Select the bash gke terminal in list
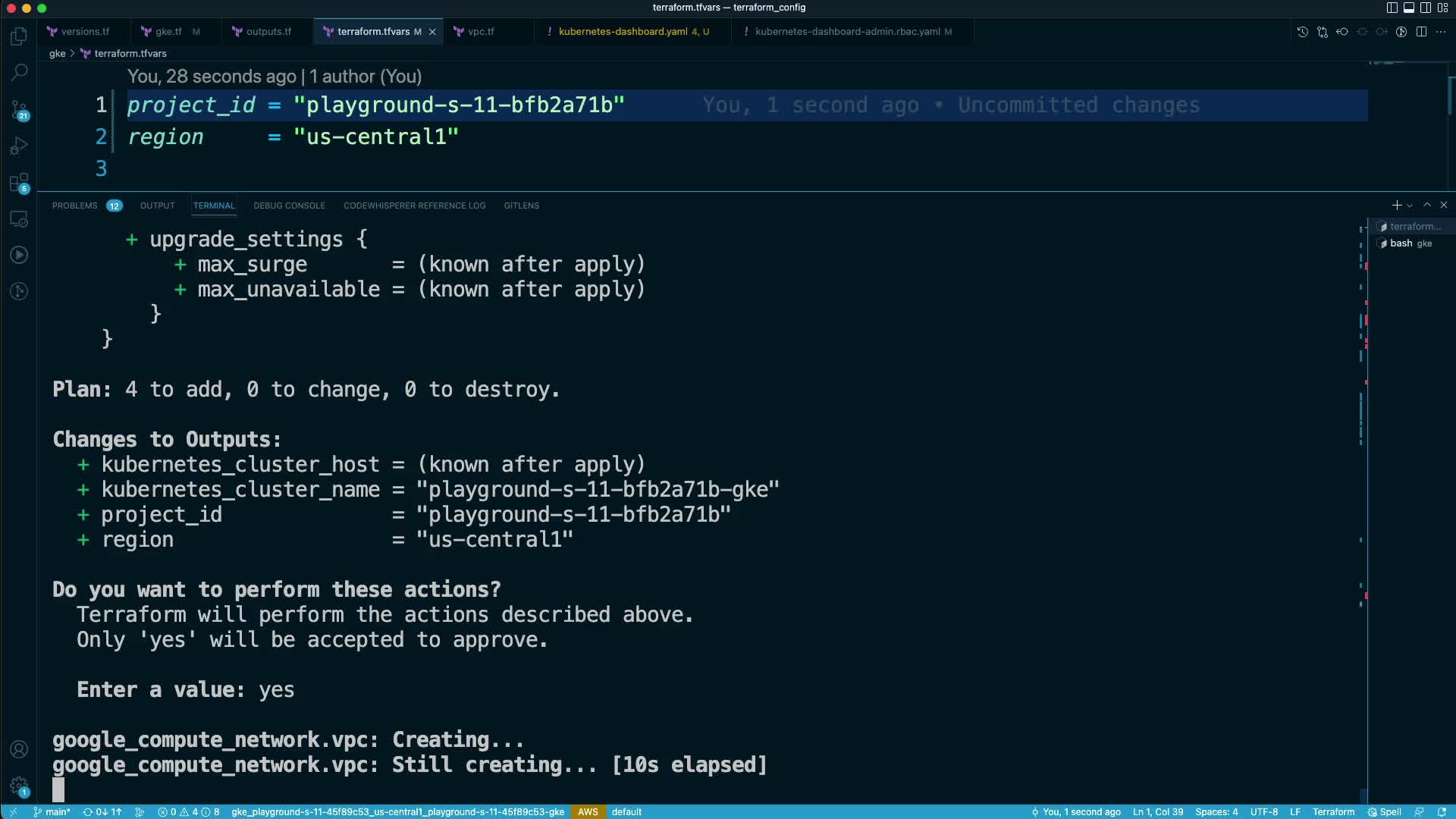This screenshot has height=819, width=1456. (x=1409, y=243)
